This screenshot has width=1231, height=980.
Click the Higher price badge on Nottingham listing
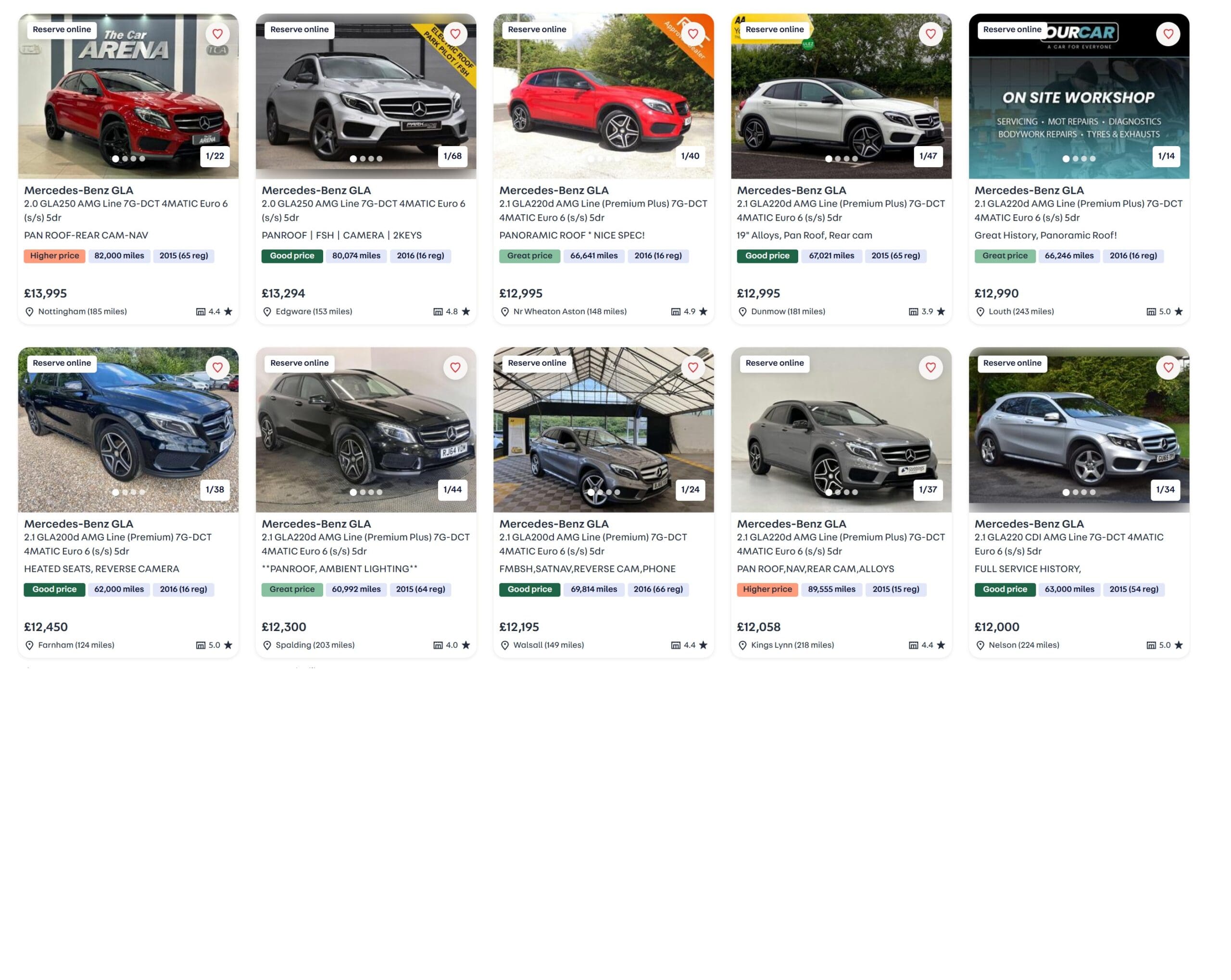(x=54, y=256)
